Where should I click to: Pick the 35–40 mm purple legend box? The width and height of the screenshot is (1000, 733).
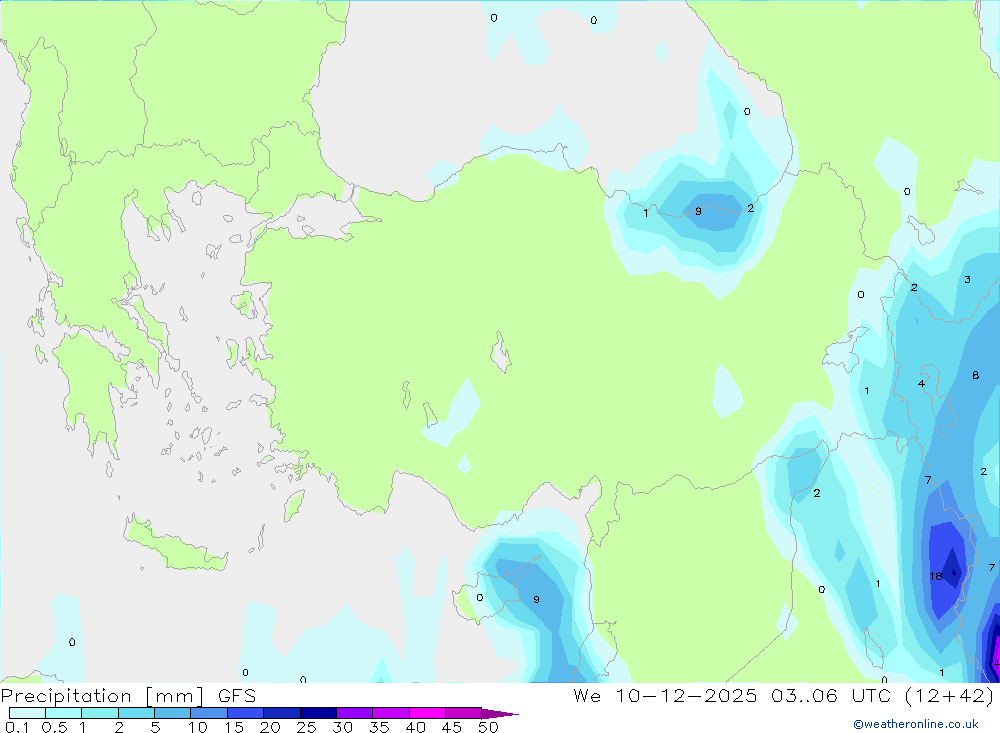point(391,713)
